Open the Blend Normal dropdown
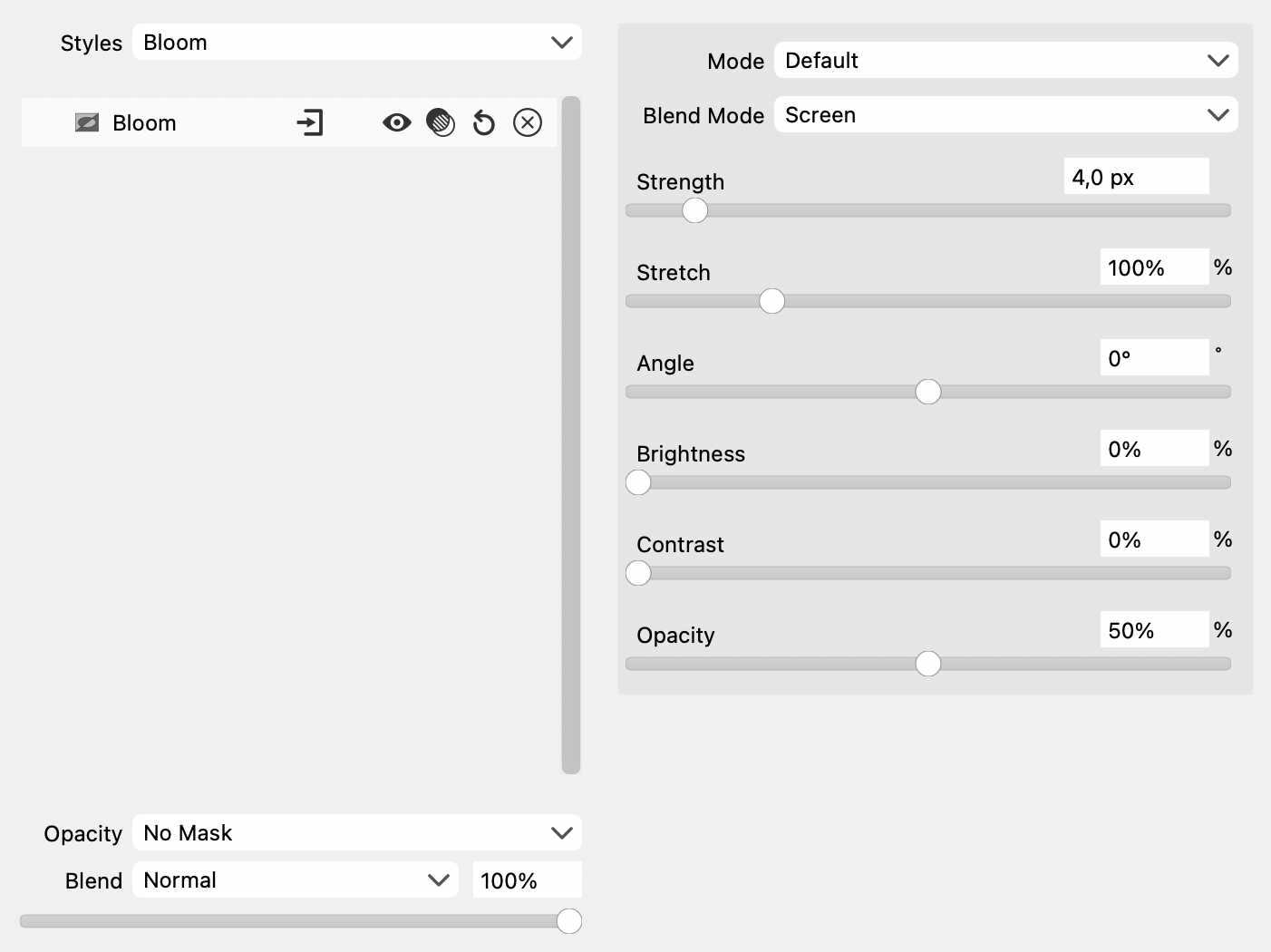The width and height of the screenshot is (1271, 952). pos(296,880)
